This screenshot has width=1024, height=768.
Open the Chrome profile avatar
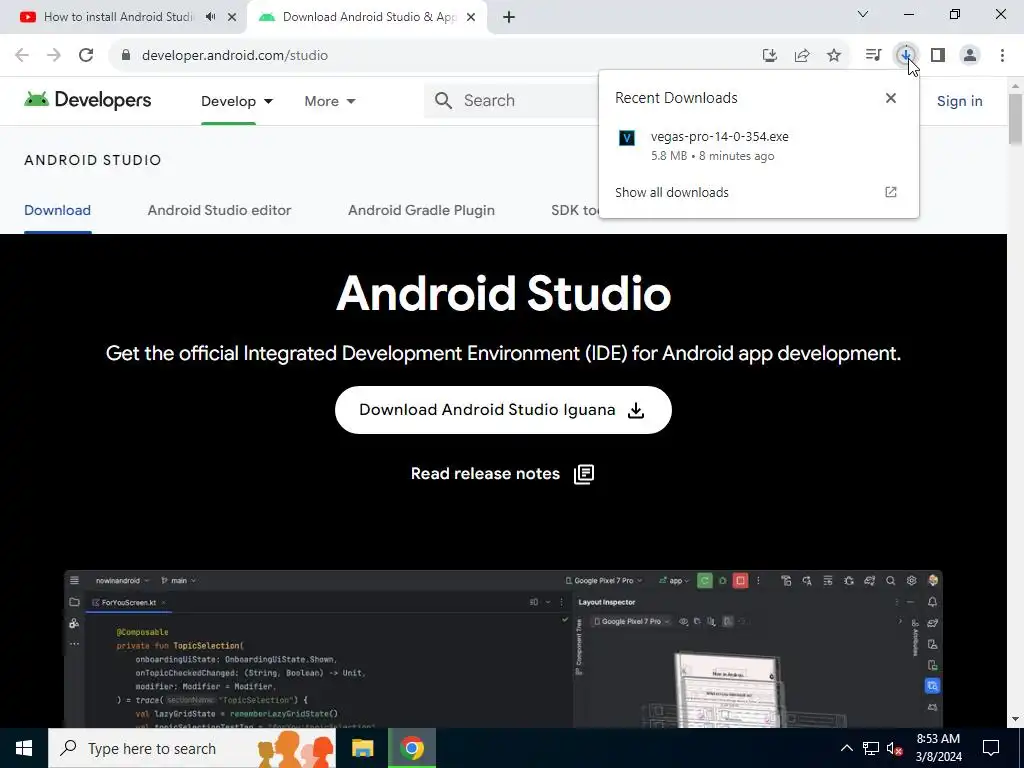pyautogui.click(x=970, y=55)
